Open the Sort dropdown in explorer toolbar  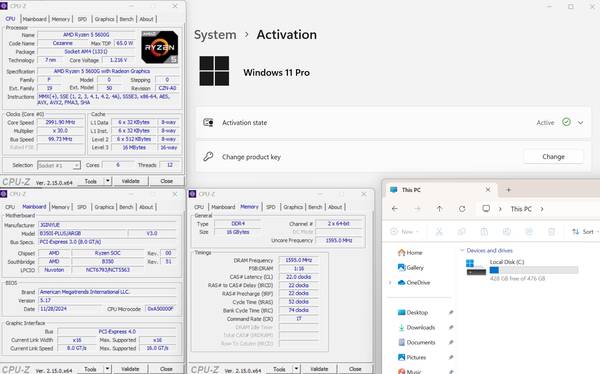click(x=585, y=232)
